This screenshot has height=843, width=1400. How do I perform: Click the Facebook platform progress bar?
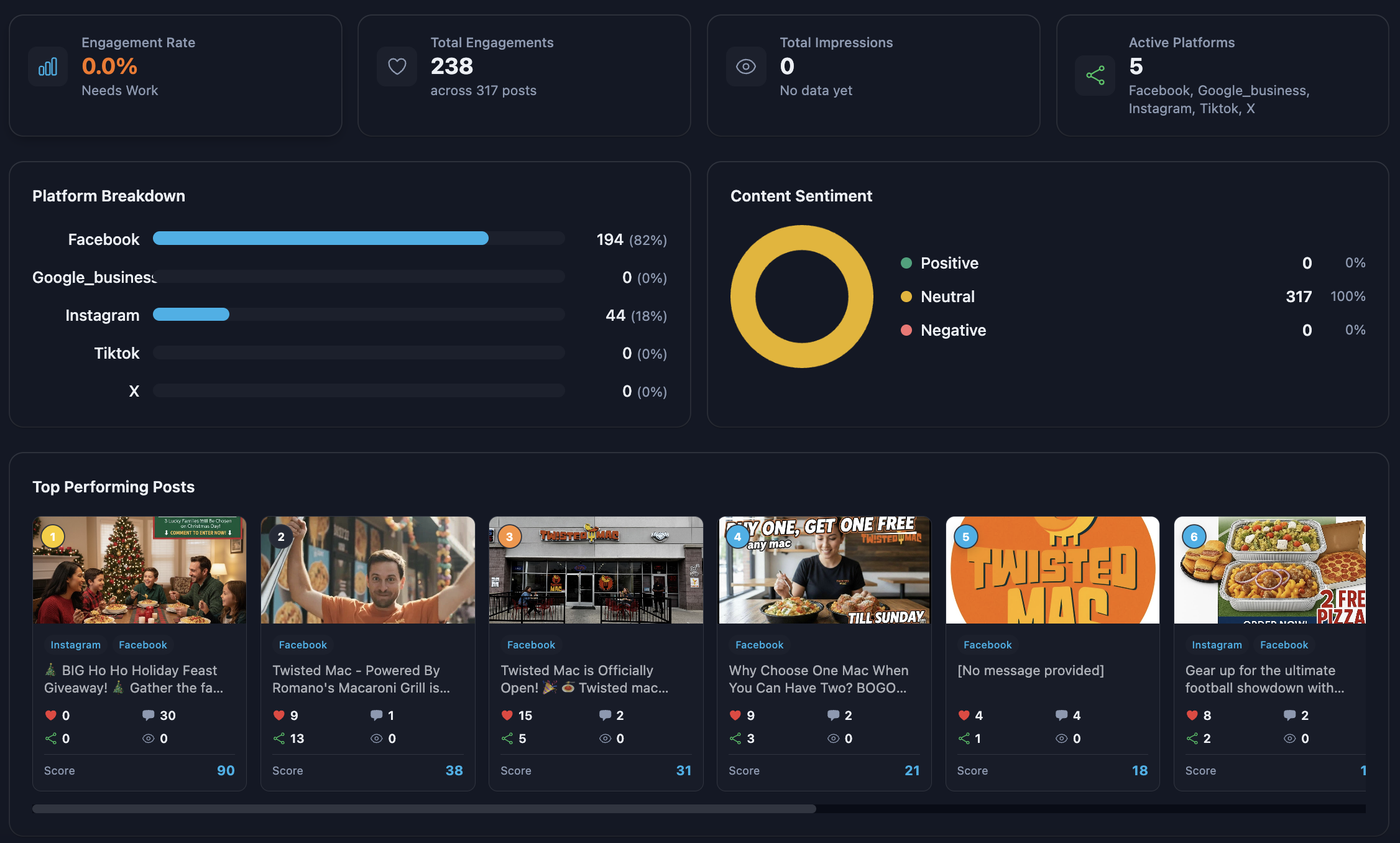(359, 238)
